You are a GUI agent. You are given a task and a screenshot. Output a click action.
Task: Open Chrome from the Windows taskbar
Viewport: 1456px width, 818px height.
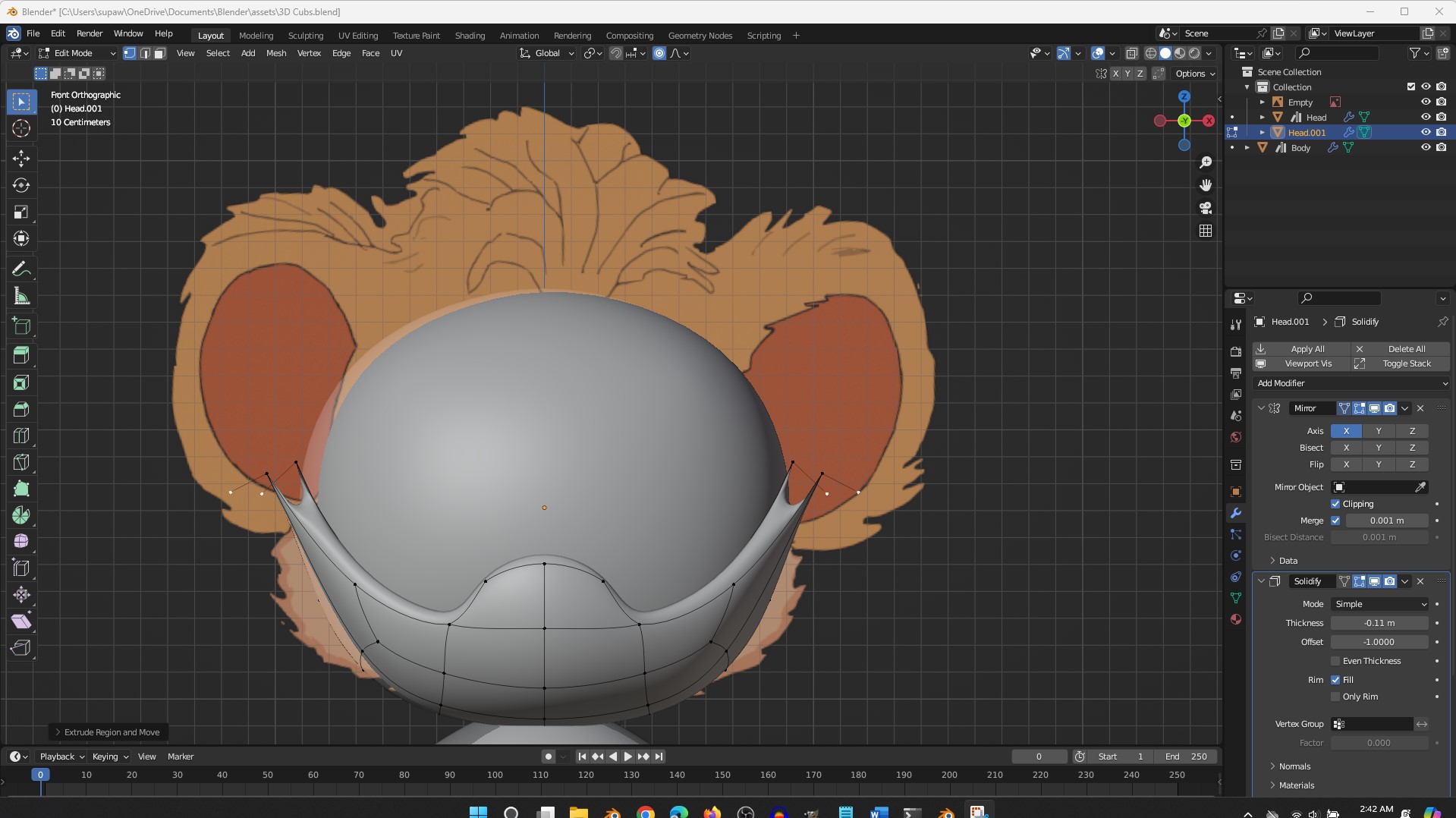(x=646, y=813)
